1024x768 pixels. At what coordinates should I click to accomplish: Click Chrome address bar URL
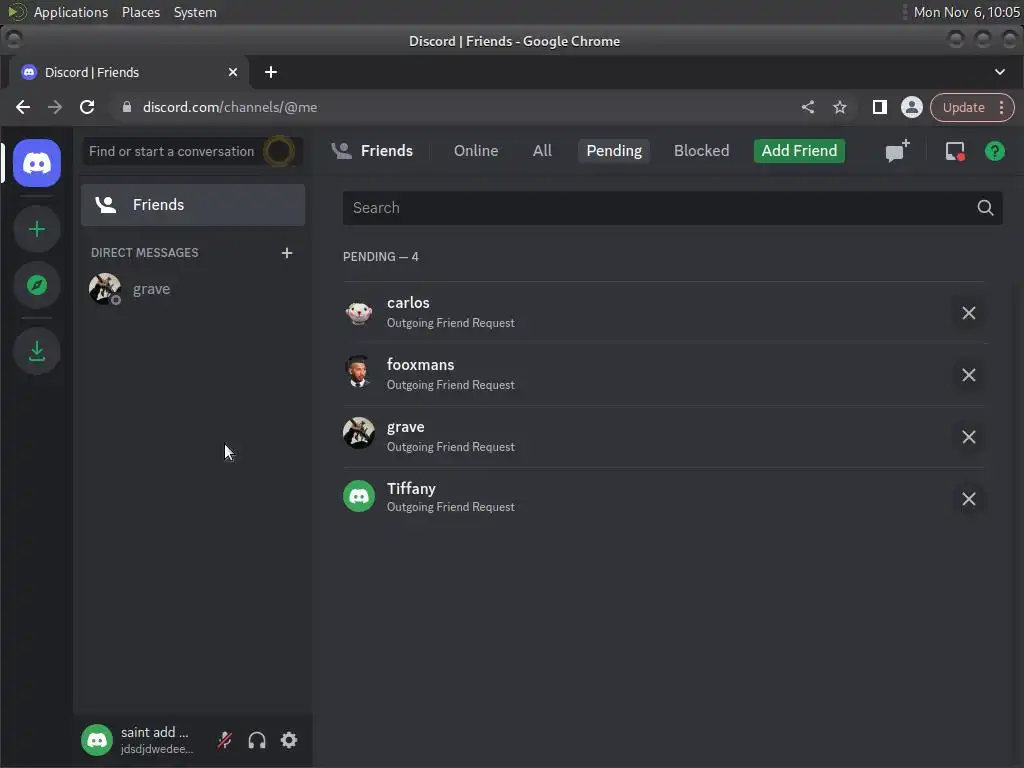coord(230,107)
